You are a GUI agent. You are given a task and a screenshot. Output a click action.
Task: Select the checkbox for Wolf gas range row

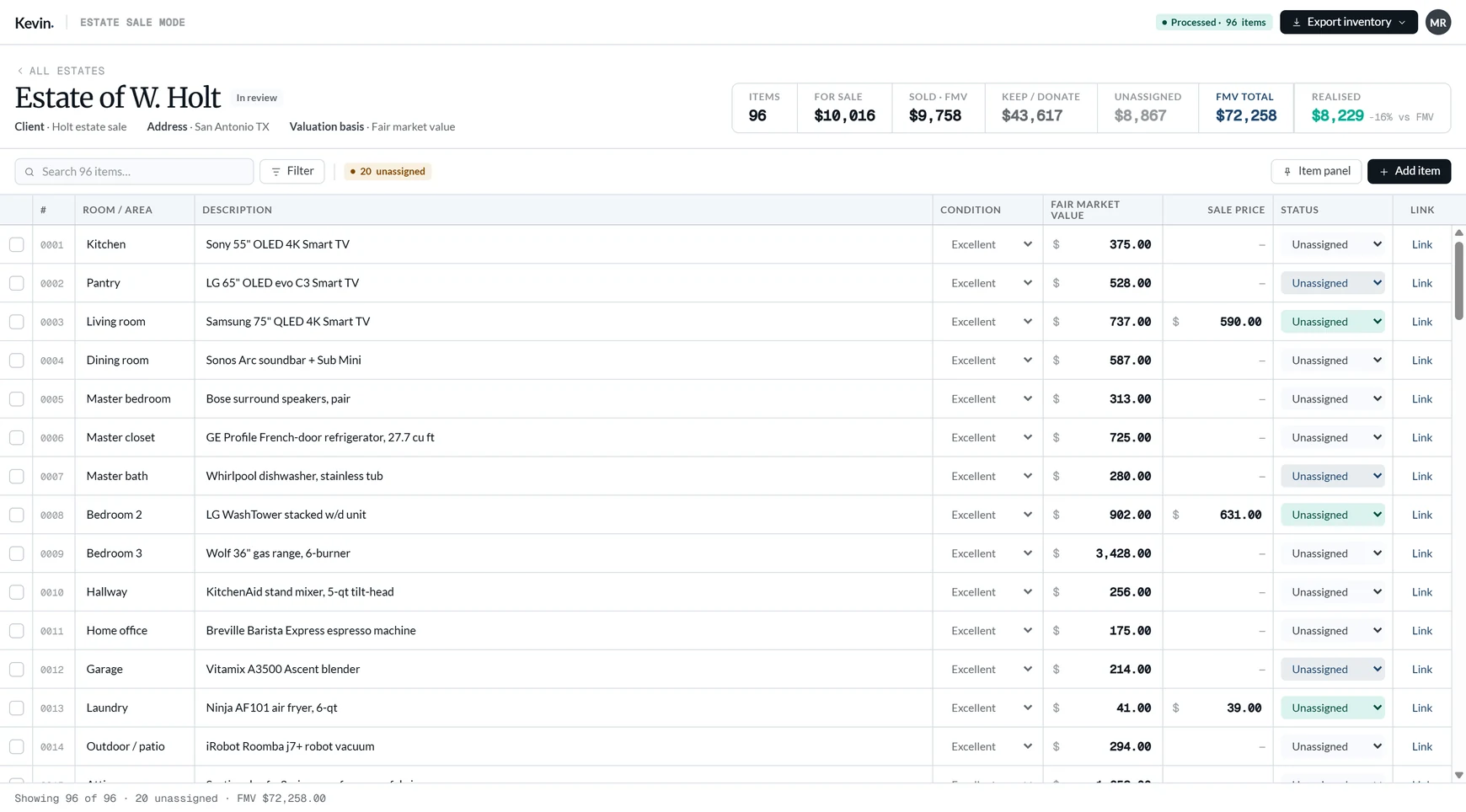17,553
